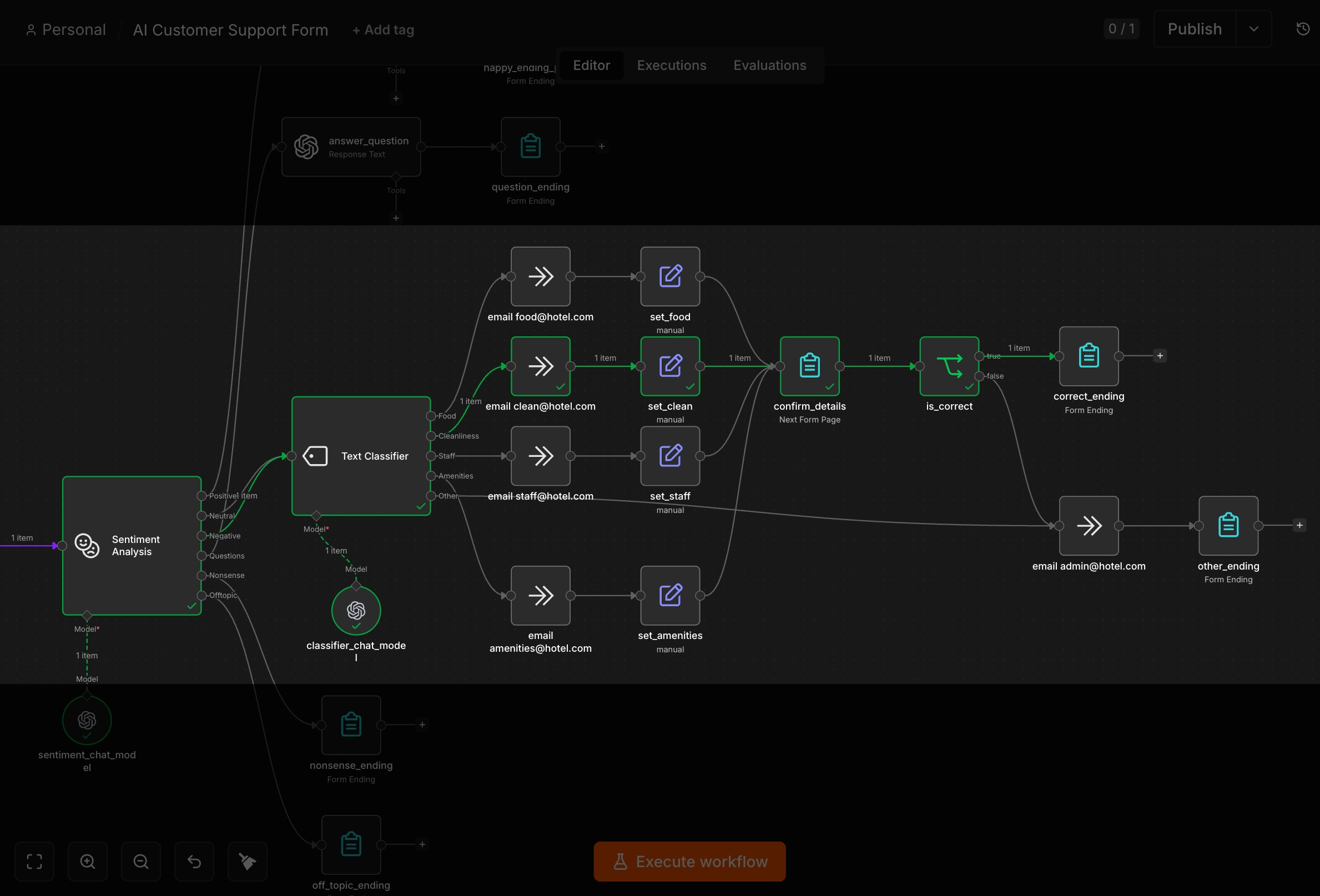Add node after correct_ending plus button
1320x896 pixels.
[1160, 356]
